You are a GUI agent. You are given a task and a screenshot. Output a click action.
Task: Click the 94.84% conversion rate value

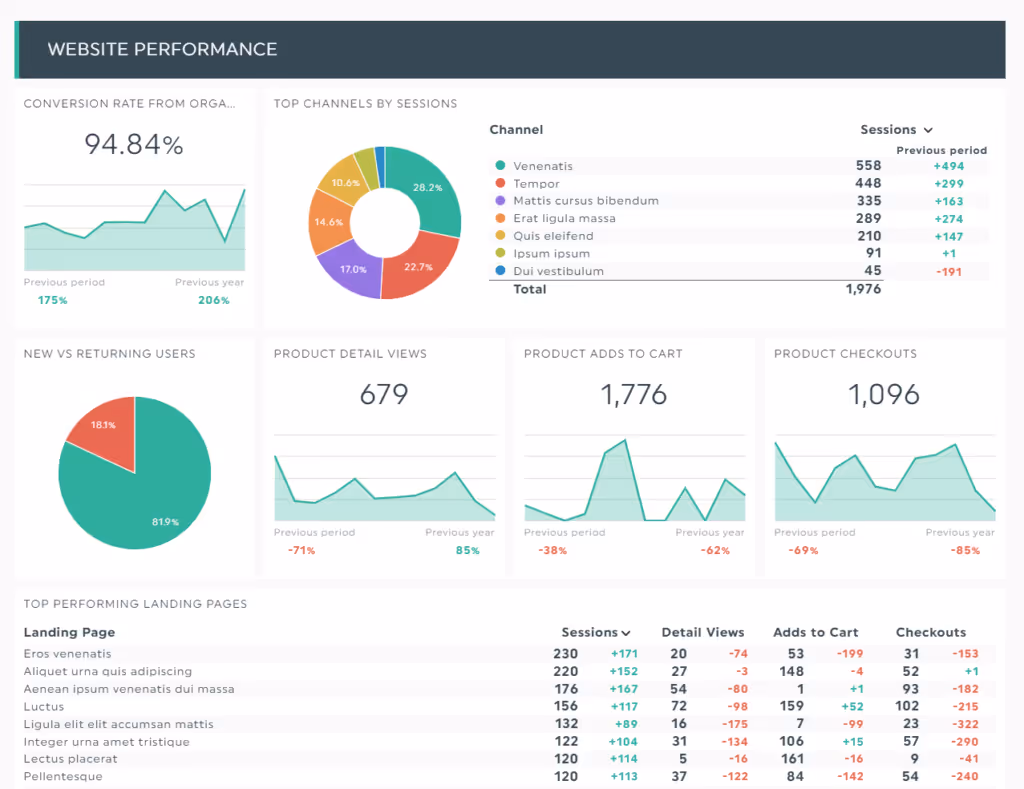coord(133,144)
